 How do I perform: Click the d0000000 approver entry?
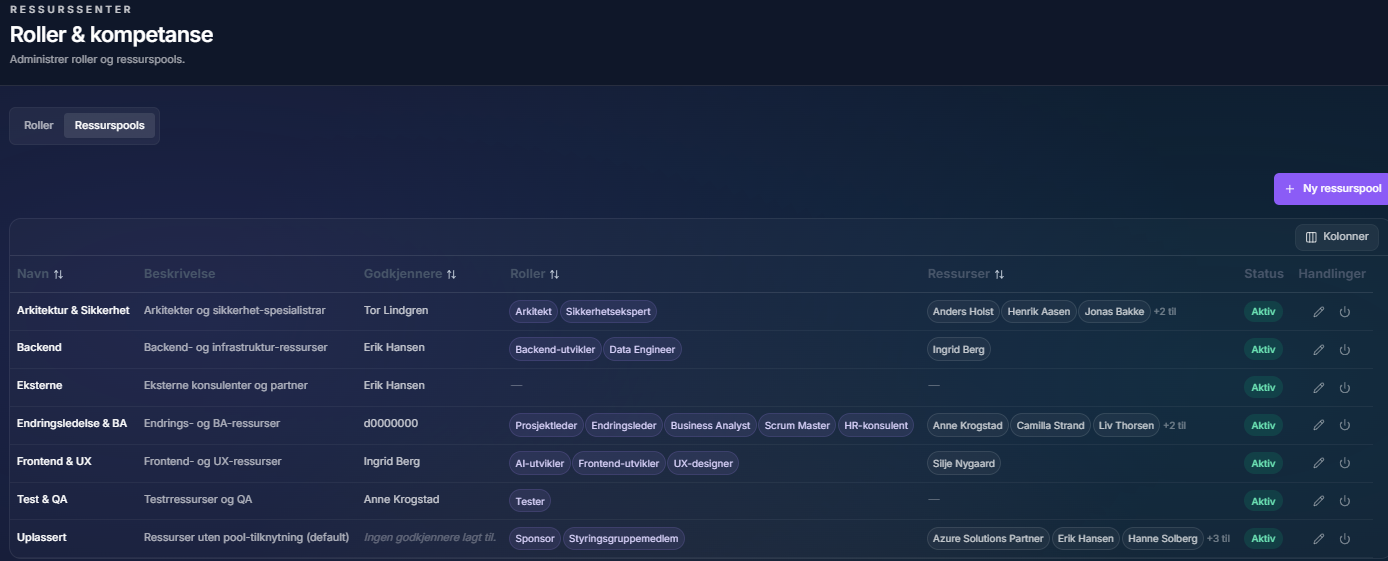[x=391, y=424]
